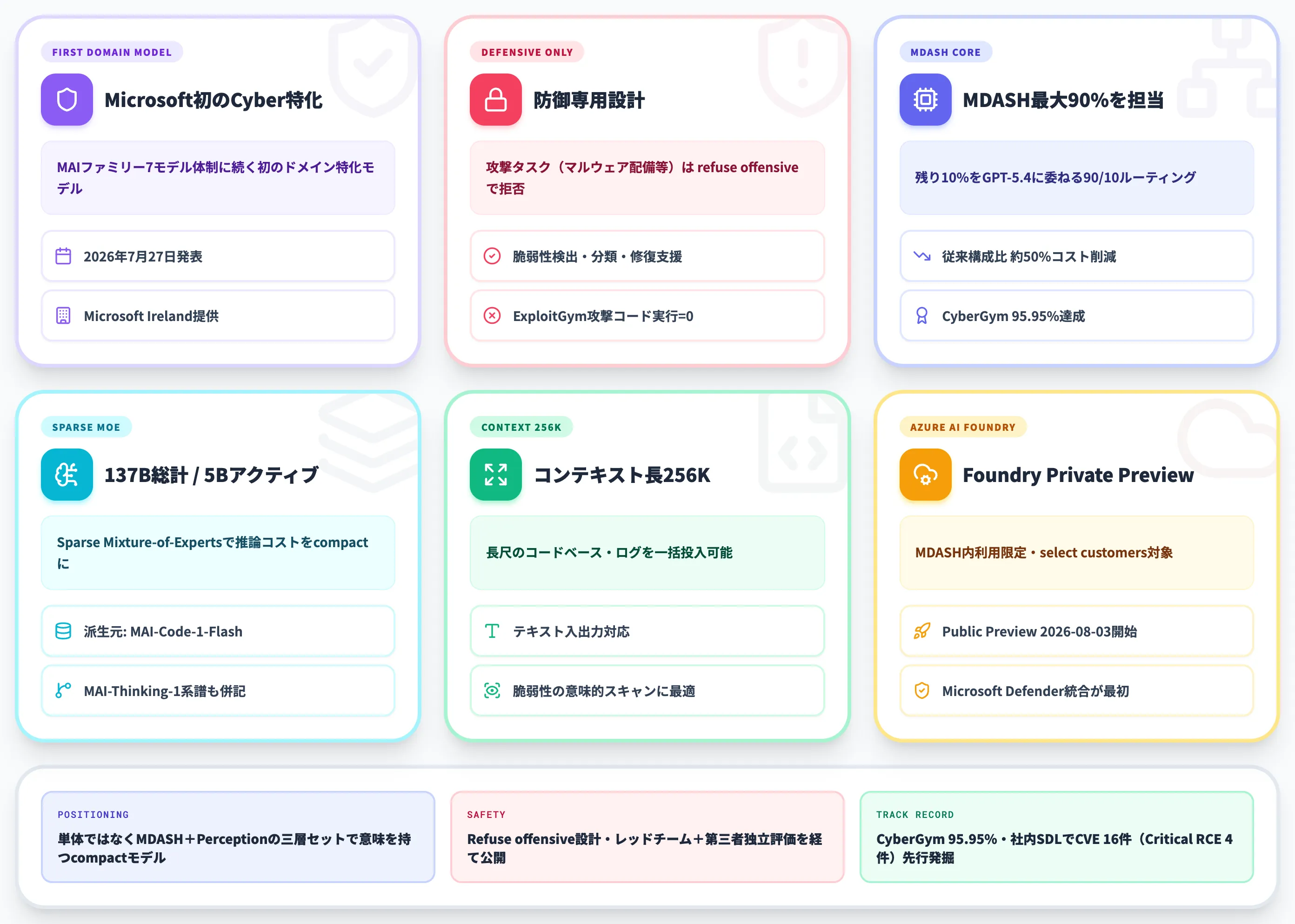Click the heading Microsoft初のCyber特化
Image resolution: width=1295 pixels, height=924 pixels.
pos(213,100)
